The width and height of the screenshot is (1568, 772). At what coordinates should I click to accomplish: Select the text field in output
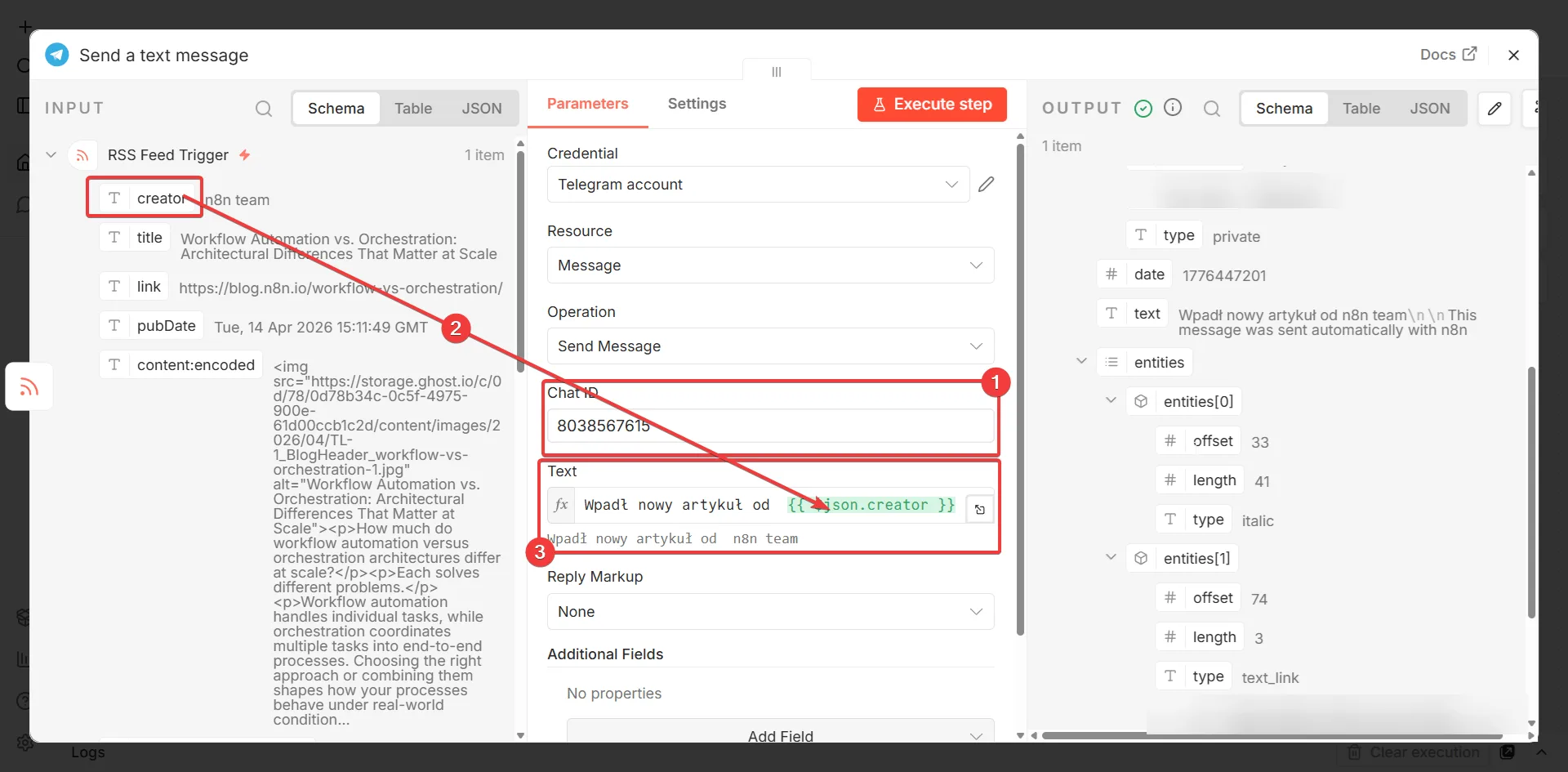[x=1132, y=314]
